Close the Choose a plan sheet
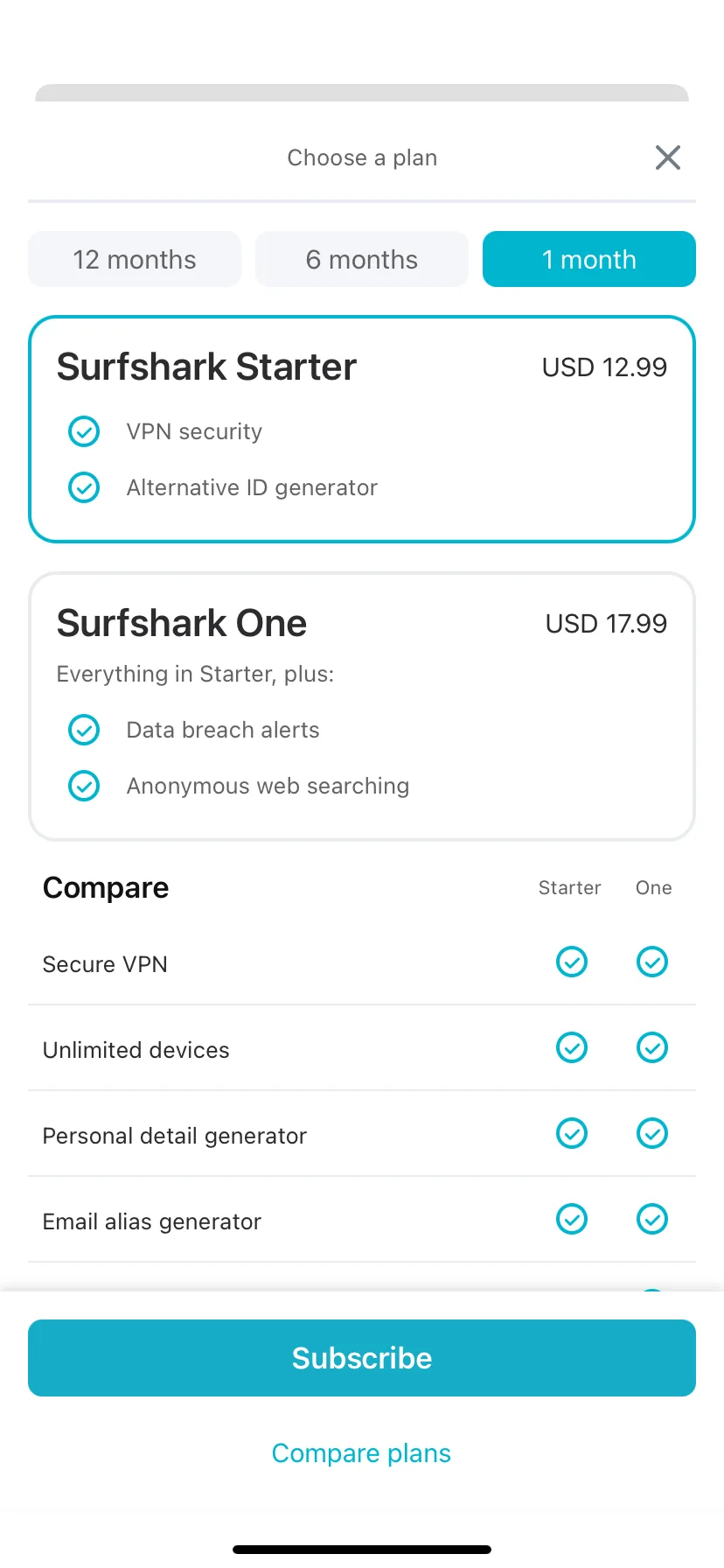The height and width of the screenshot is (1568, 724). [x=668, y=157]
